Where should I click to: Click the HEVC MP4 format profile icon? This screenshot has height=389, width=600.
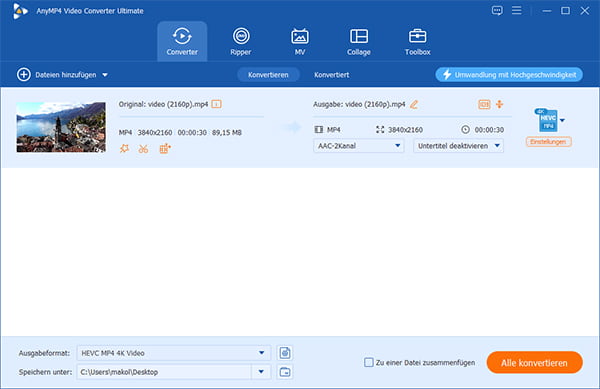tap(546, 120)
